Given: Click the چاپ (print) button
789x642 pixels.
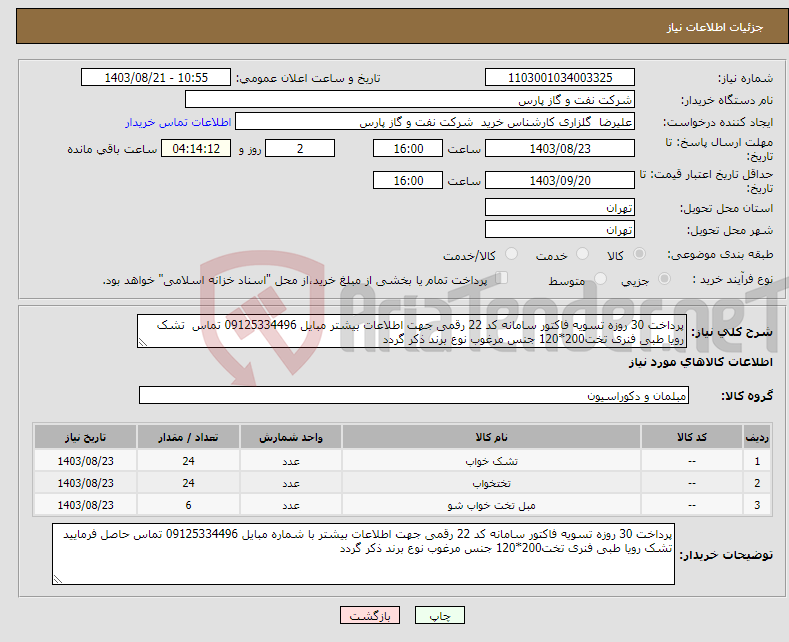Looking at the screenshot, I should click(x=439, y=615).
